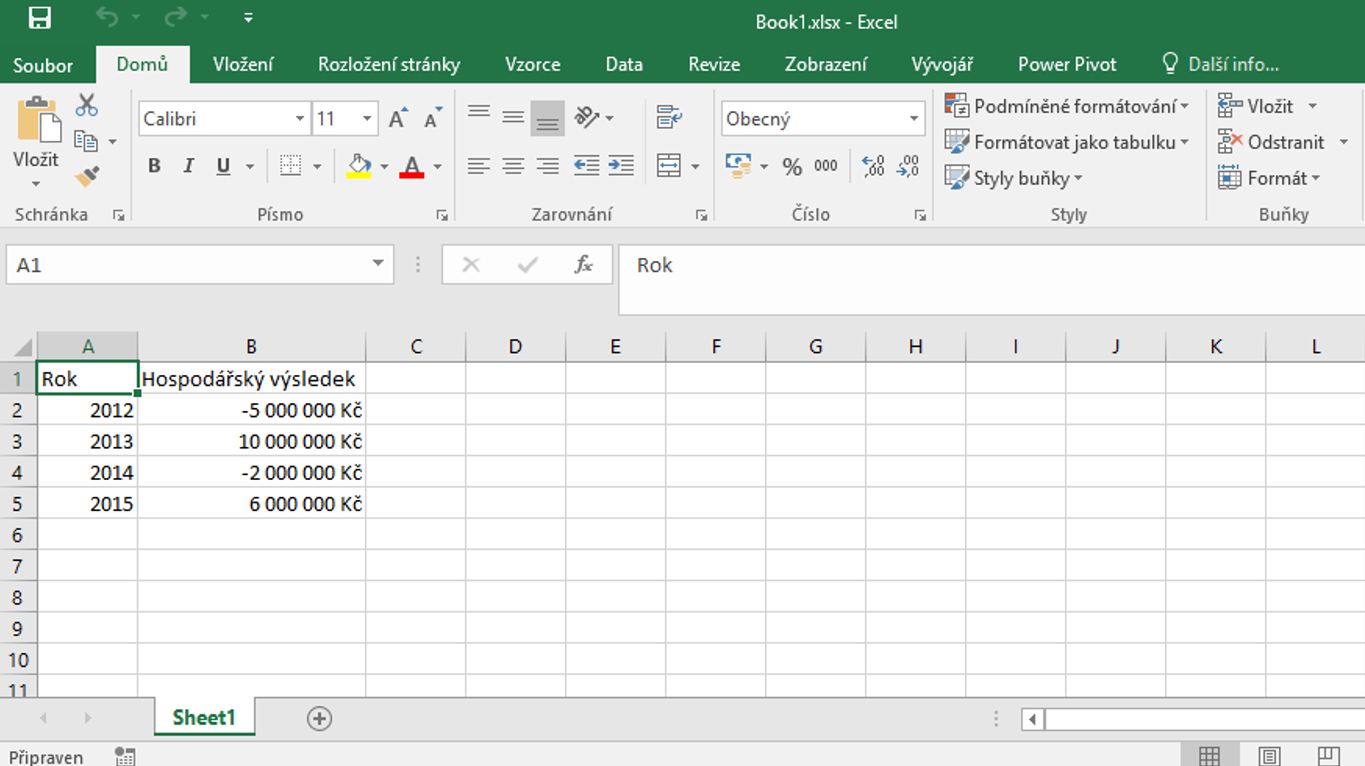
Task: Apply percent style
Action: click(792, 167)
